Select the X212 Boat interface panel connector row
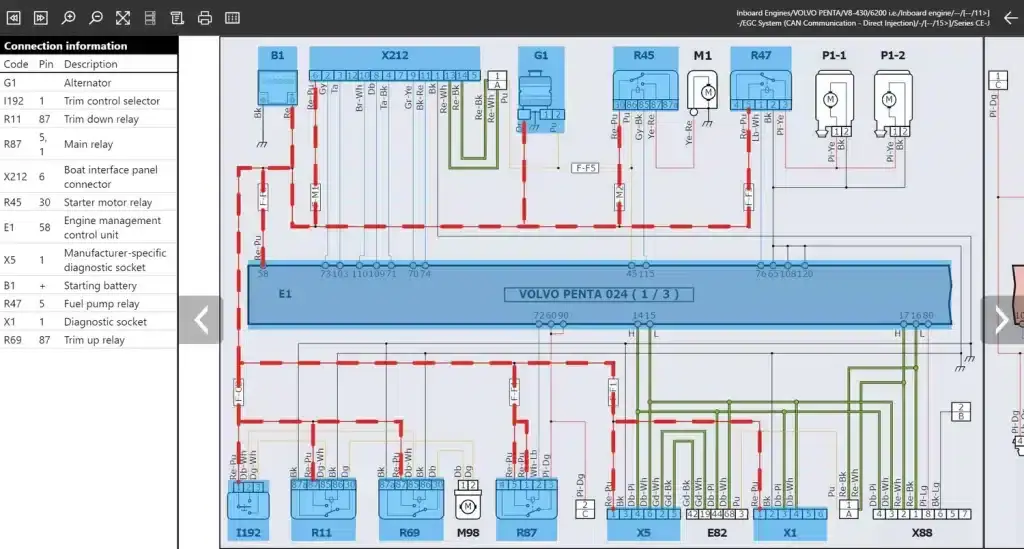The width and height of the screenshot is (1024, 549). coord(88,177)
